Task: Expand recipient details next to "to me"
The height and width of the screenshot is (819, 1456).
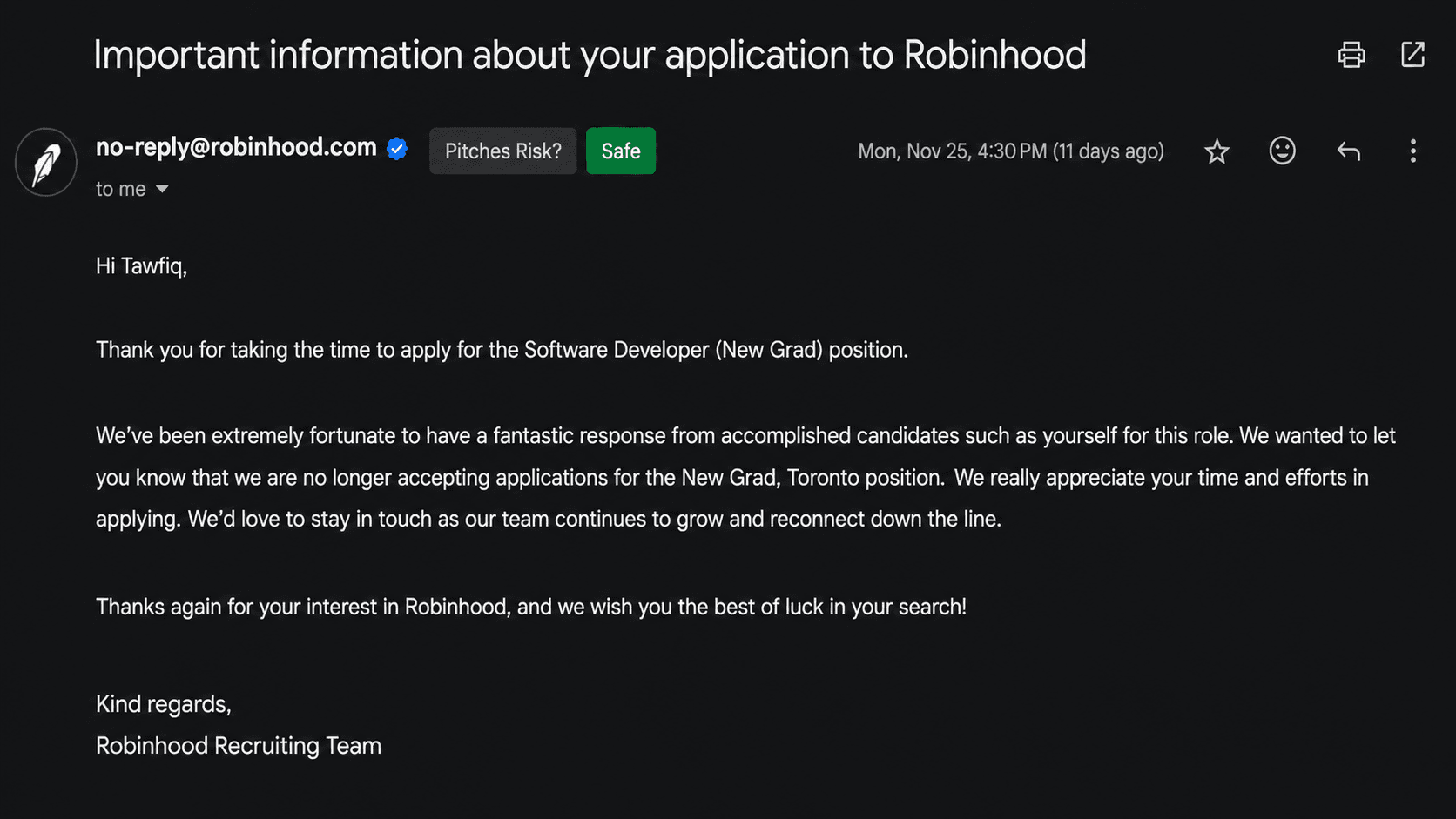Action: (162, 189)
